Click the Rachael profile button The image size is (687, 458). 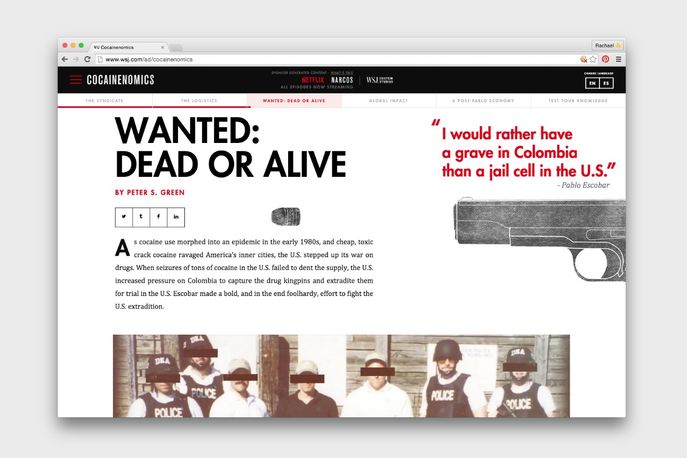607,45
